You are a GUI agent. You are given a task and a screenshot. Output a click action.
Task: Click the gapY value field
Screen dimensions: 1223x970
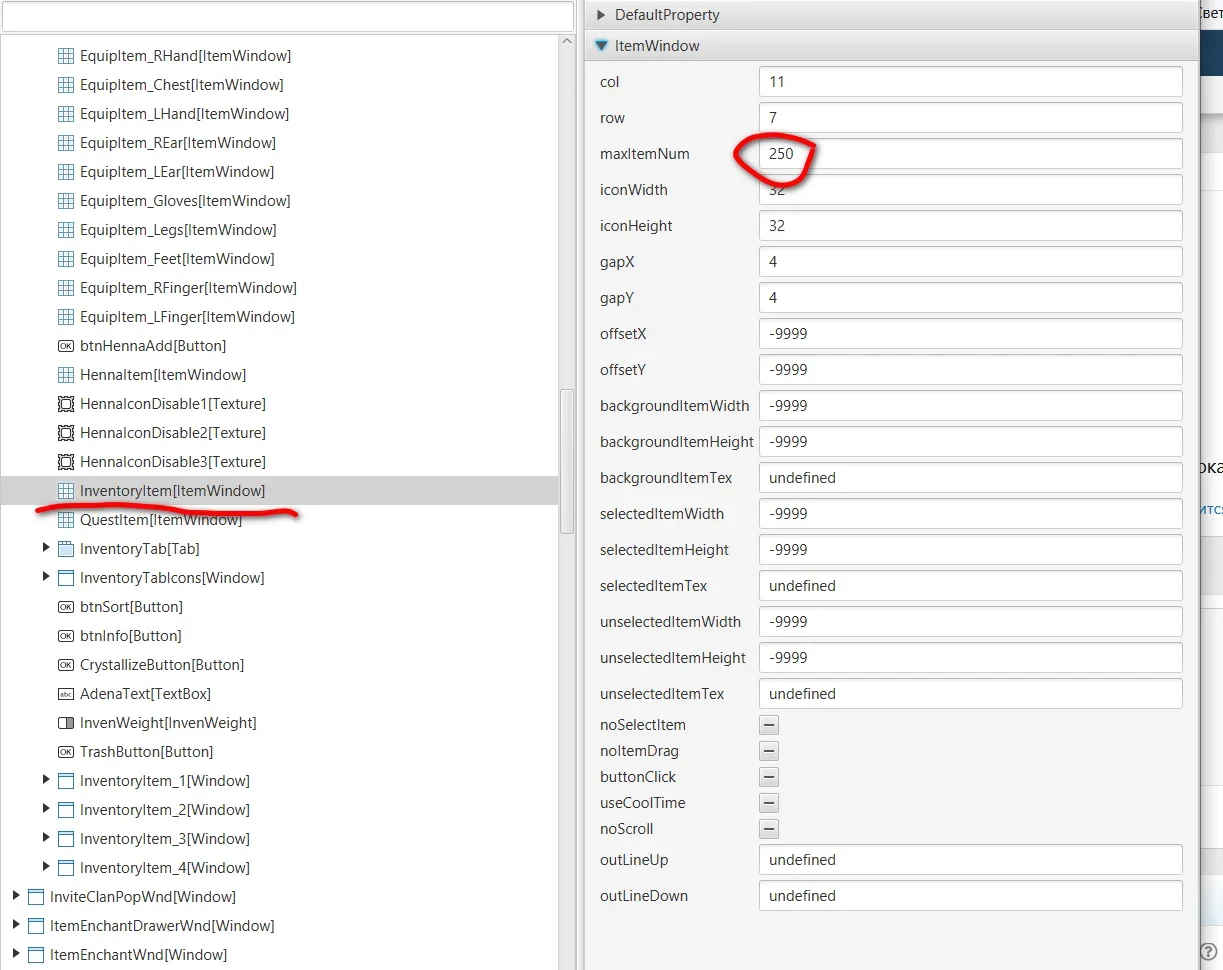click(970, 298)
